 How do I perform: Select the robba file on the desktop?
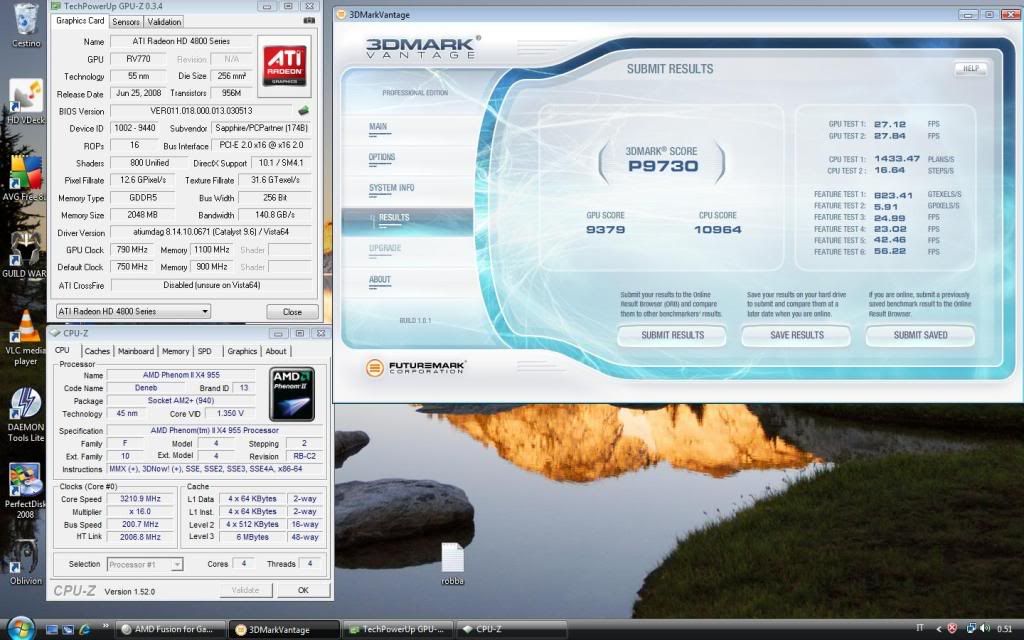452,564
